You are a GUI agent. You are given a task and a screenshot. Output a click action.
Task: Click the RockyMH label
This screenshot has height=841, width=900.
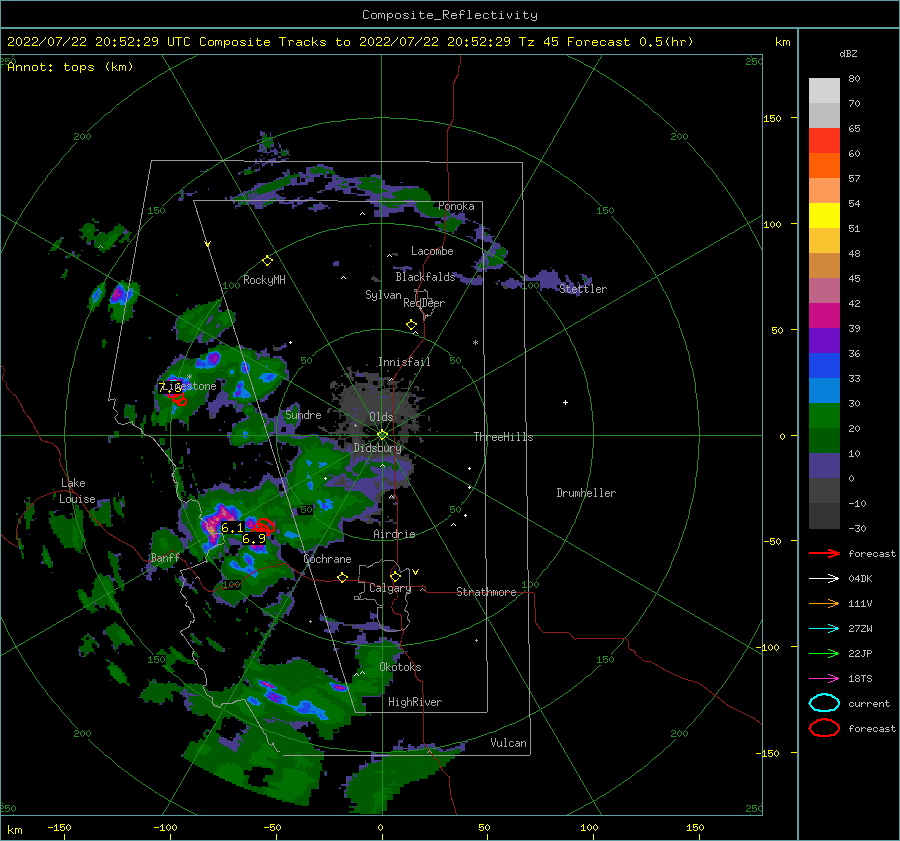(x=264, y=280)
